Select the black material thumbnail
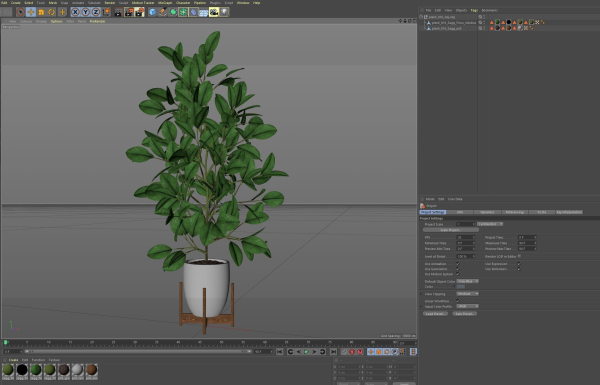600x385 pixels. point(22,370)
